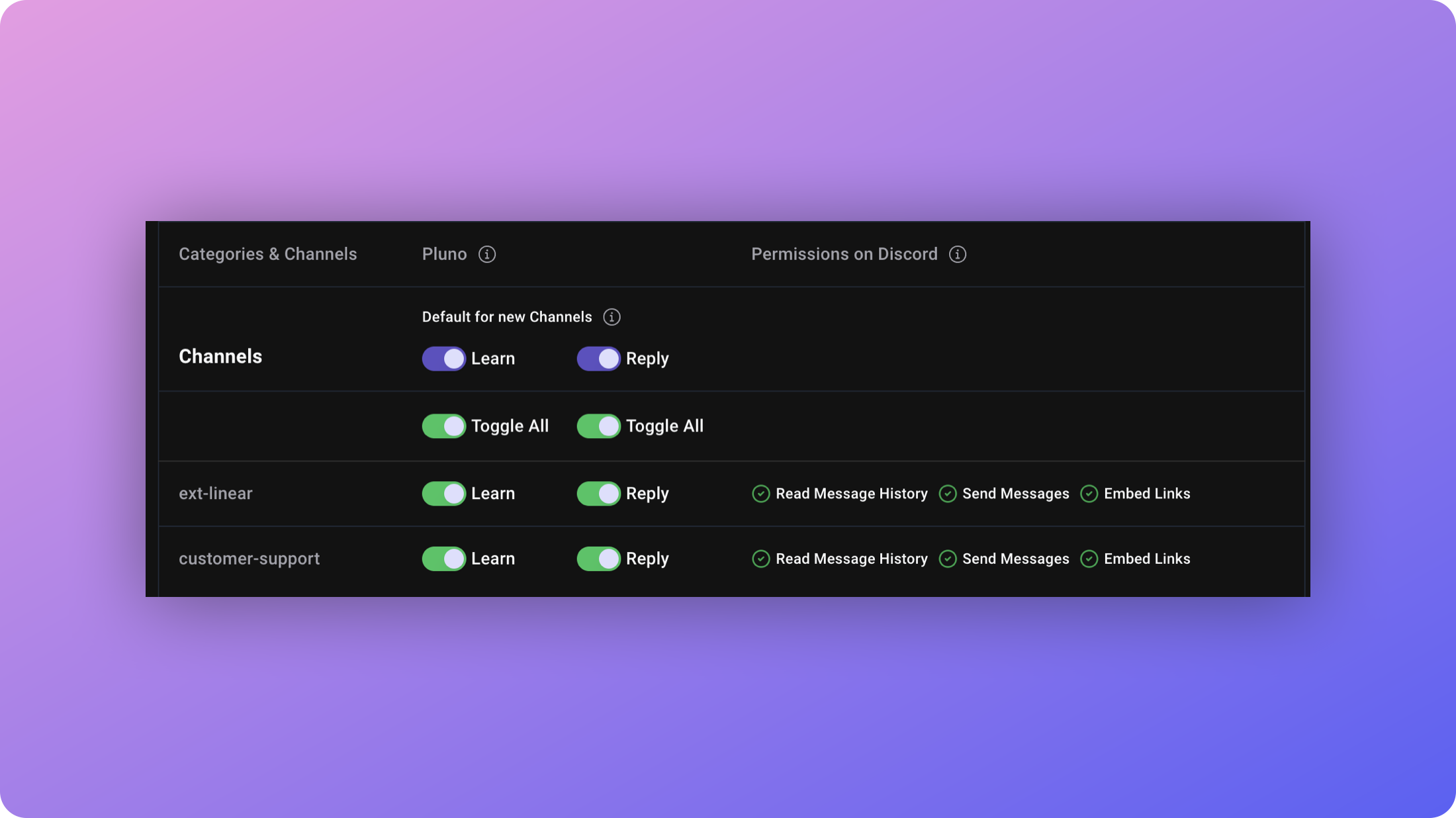Click the Send Messages checkmark for ext-linear
The image size is (1456, 818).
point(947,494)
